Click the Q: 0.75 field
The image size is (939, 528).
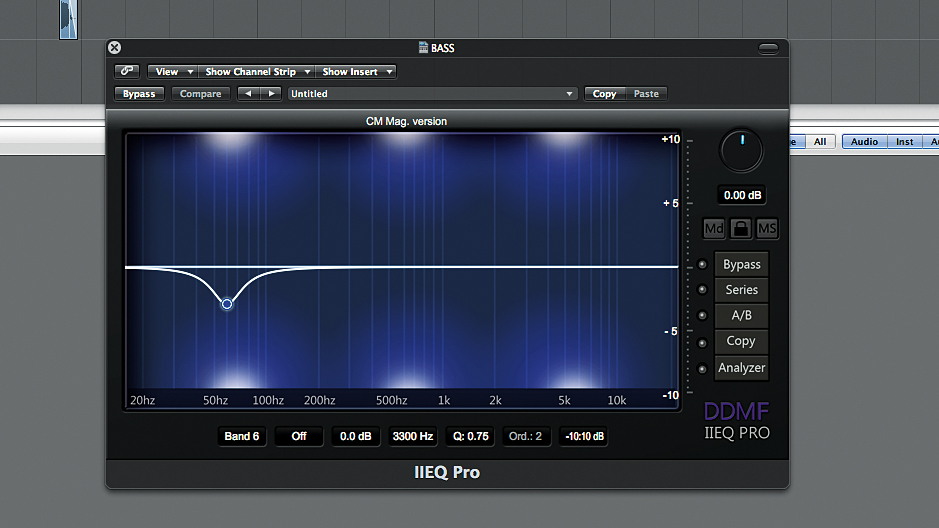[470, 436]
